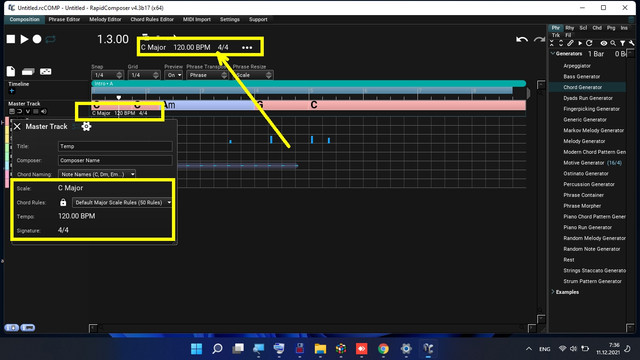Click the browser filter funnel icon
Viewport: 640px width, 360px height.
point(622,43)
